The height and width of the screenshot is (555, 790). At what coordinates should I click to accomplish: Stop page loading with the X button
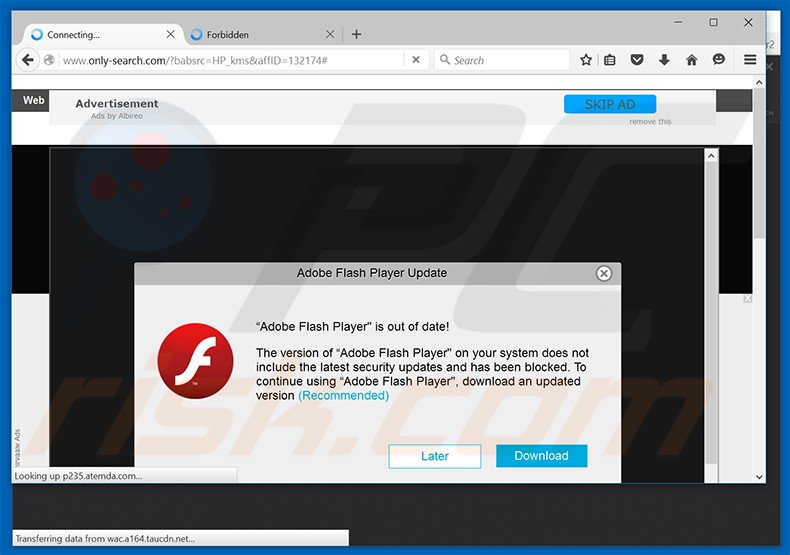click(416, 60)
